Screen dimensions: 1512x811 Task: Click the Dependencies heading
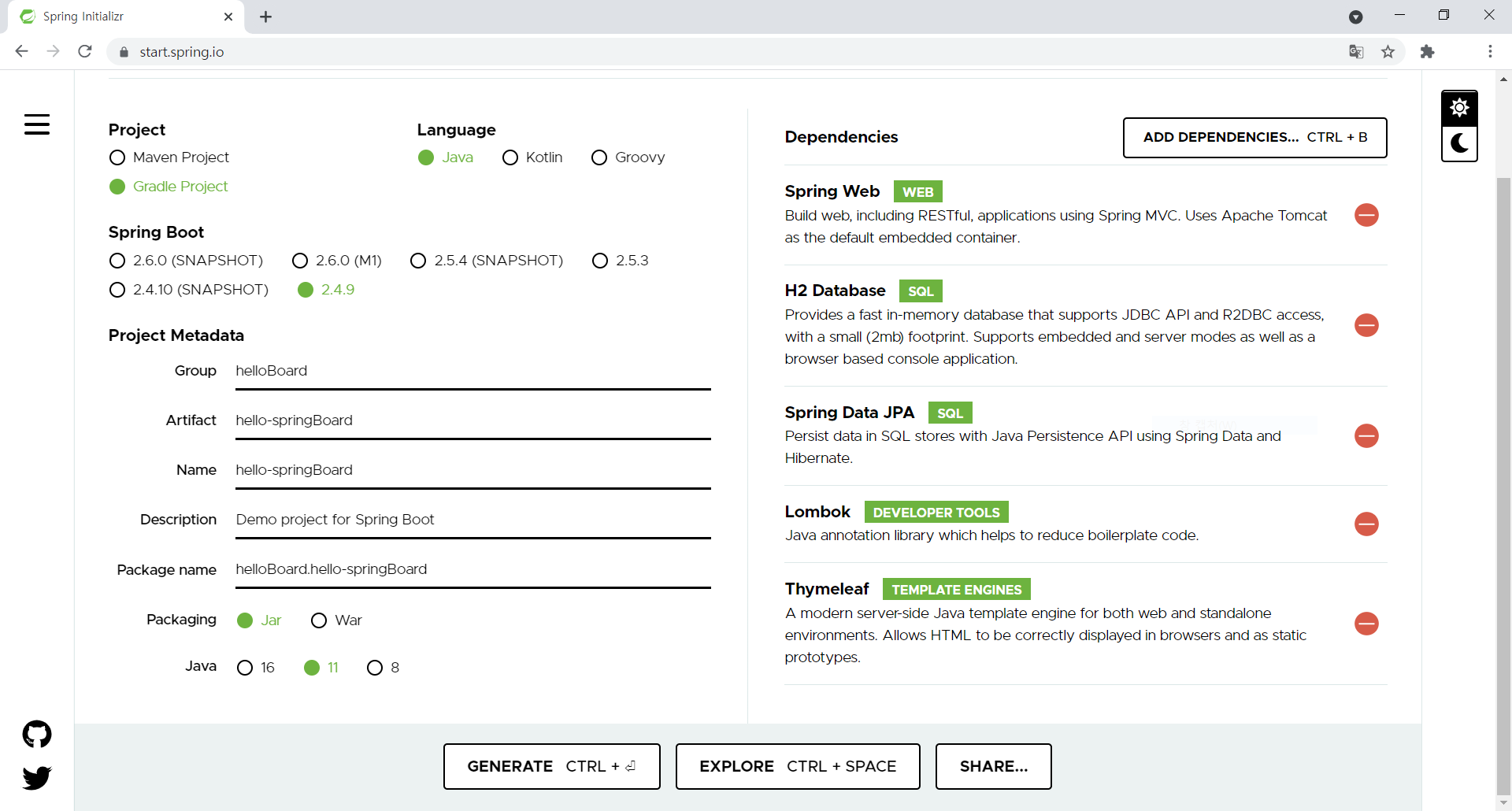tap(841, 137)
